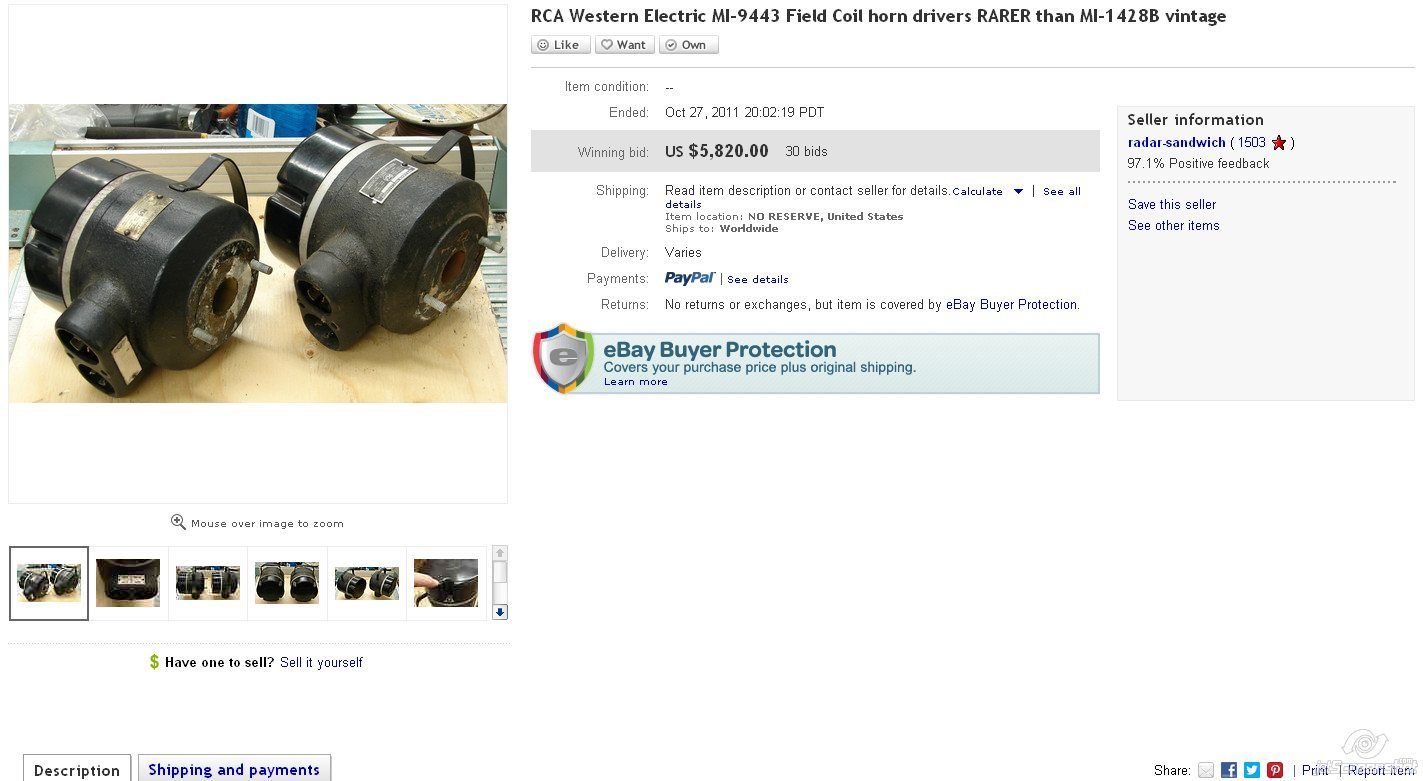This screenshot has height=781, width=1423.
Task: Click the Facebook share icon
Action: pyautogui.click(x=1229, y=770)
